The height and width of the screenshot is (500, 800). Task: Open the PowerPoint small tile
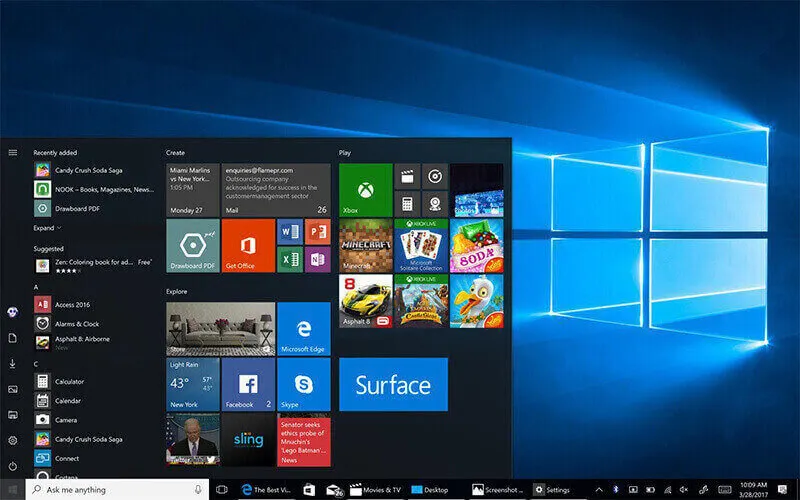(317, 232)
